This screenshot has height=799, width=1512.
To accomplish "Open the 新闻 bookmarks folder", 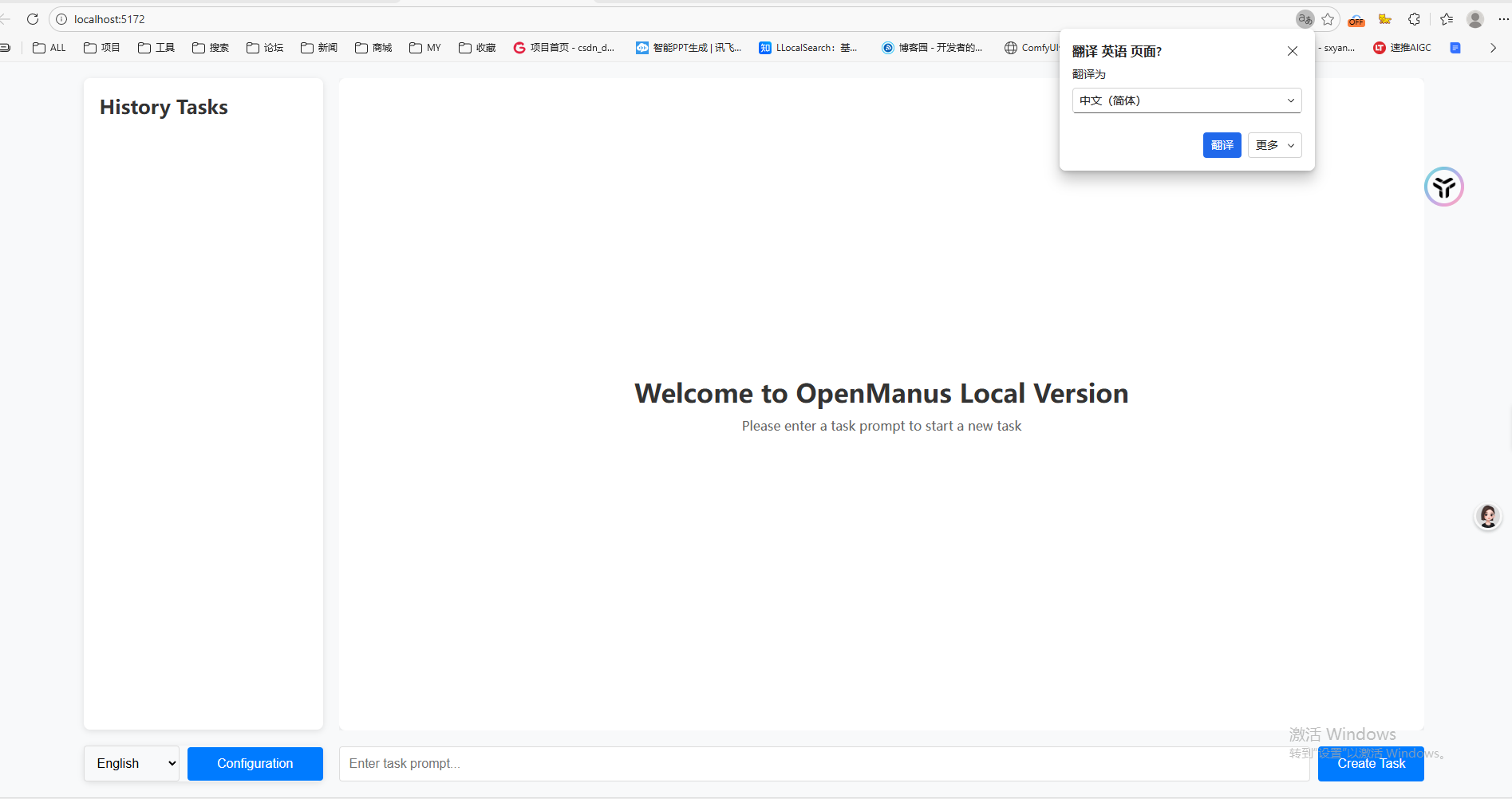I will [x=319, y=48].
